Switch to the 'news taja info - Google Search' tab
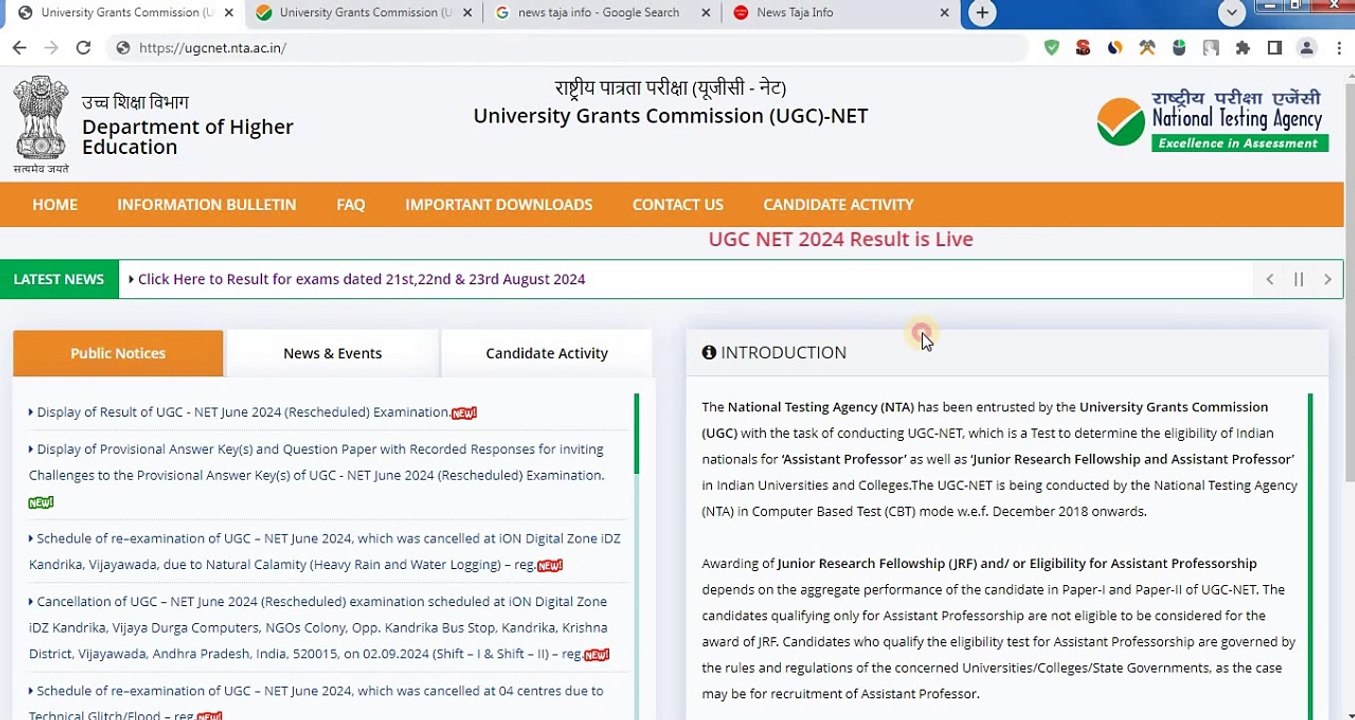Image resolution: width=1355 pixels, height=720 pixels. point(600,13)
